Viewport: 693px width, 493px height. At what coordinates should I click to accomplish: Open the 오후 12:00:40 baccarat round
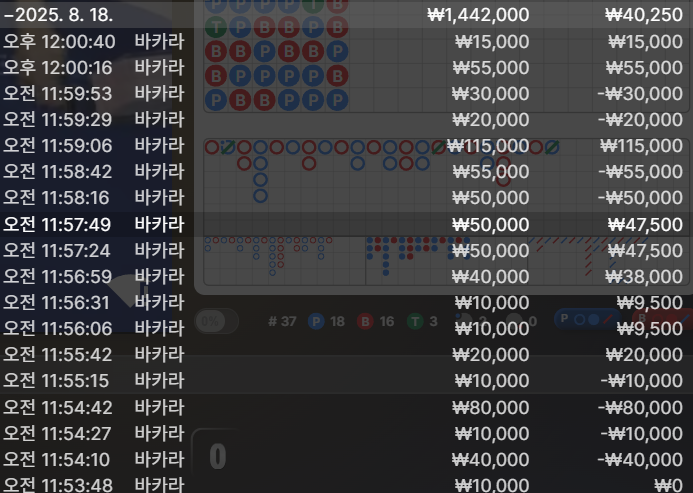pos(346,42)
